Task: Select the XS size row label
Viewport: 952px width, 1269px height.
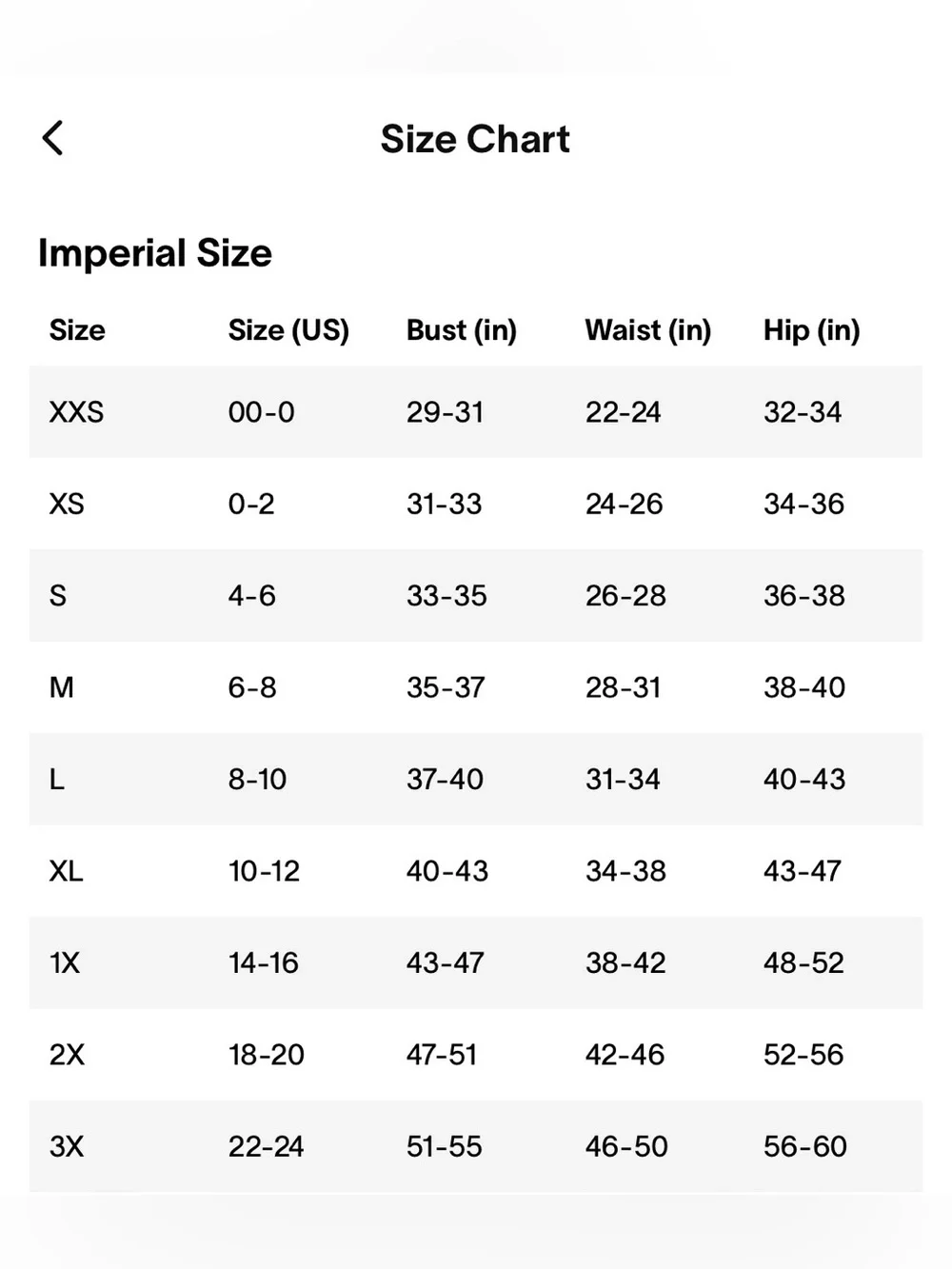Action: pyautogui.click(x=67, y=504)
